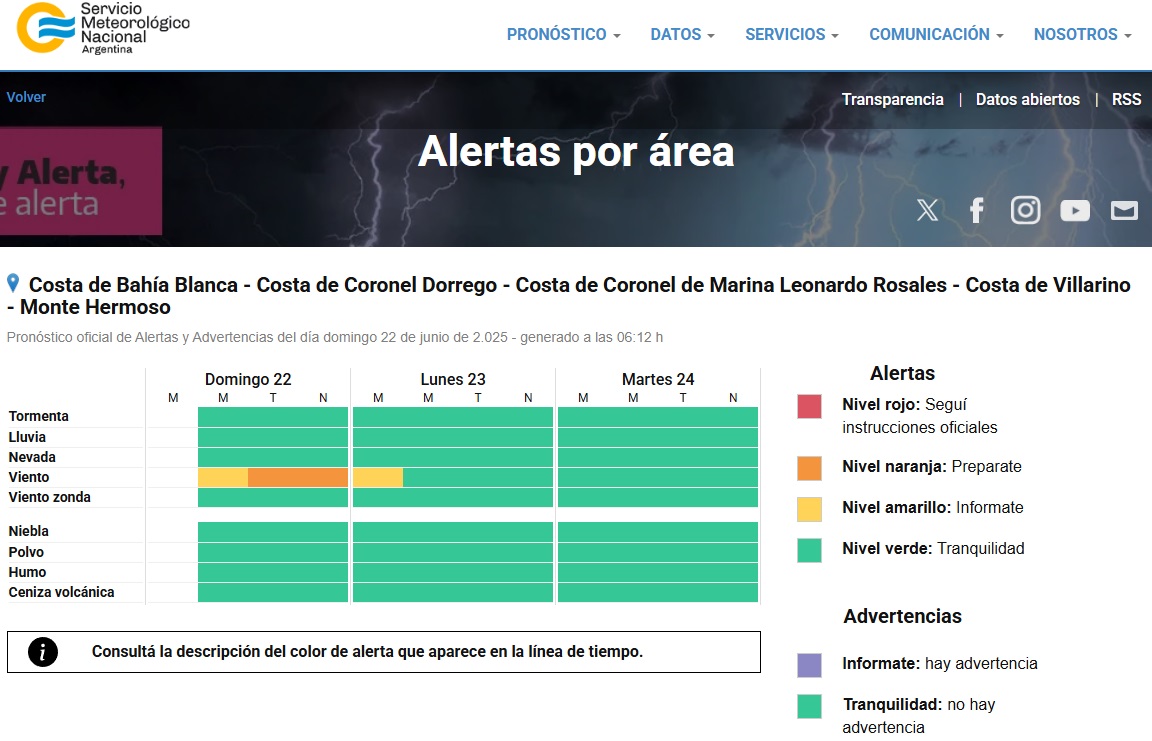Click the Alertas legend heading
Viewport: 1152px width, 741px height.
(902, 373)
